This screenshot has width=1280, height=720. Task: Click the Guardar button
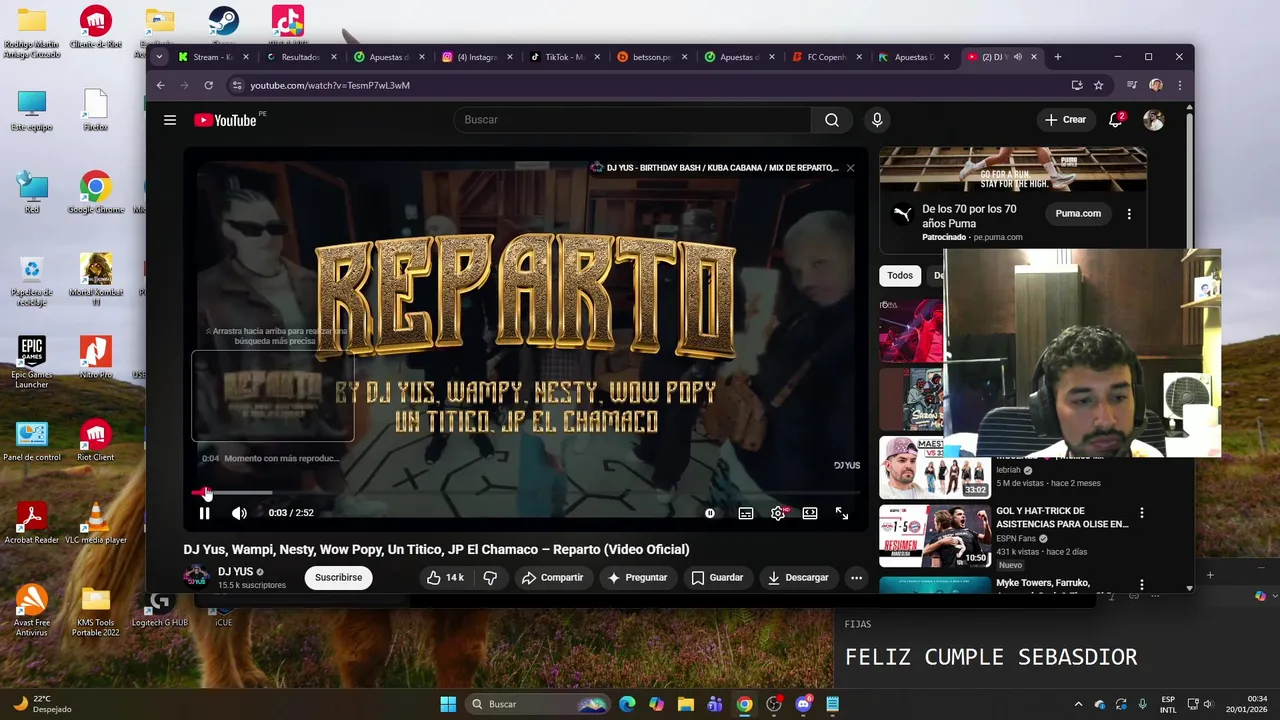tap(717, 577)
